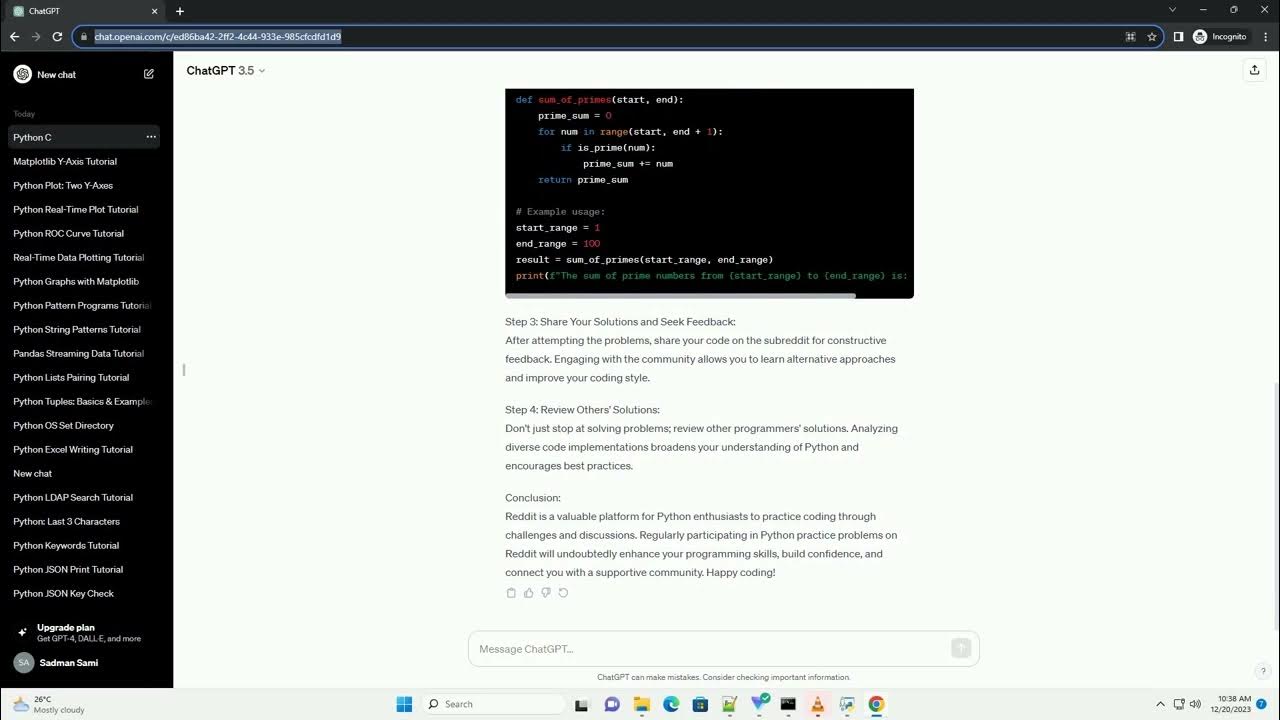1280x720 pixels.
Task: Open the Python Tuples: Basics chat
Action: coord(84,401)
